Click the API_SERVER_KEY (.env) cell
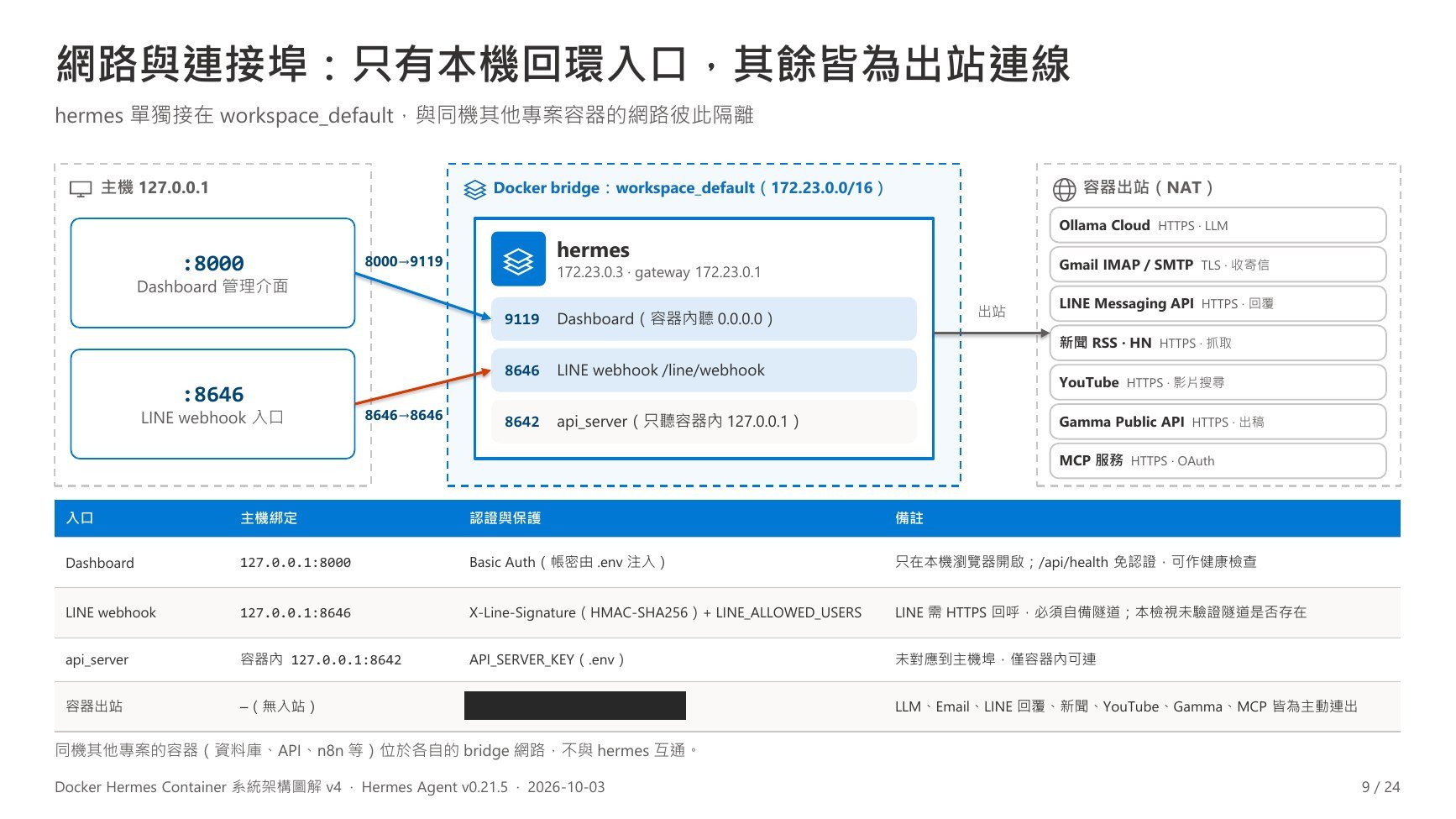Image resolution: width=1456 pixels, height=819 pixels. point(547,659)
